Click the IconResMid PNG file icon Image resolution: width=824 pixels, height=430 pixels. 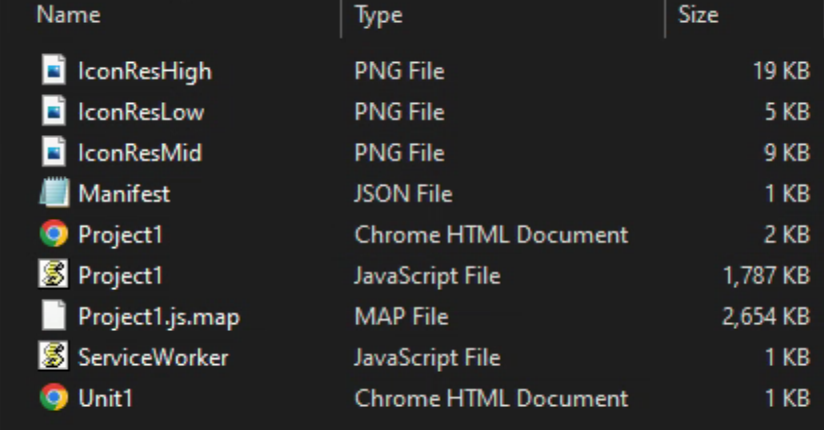click(x=54, y=152)
